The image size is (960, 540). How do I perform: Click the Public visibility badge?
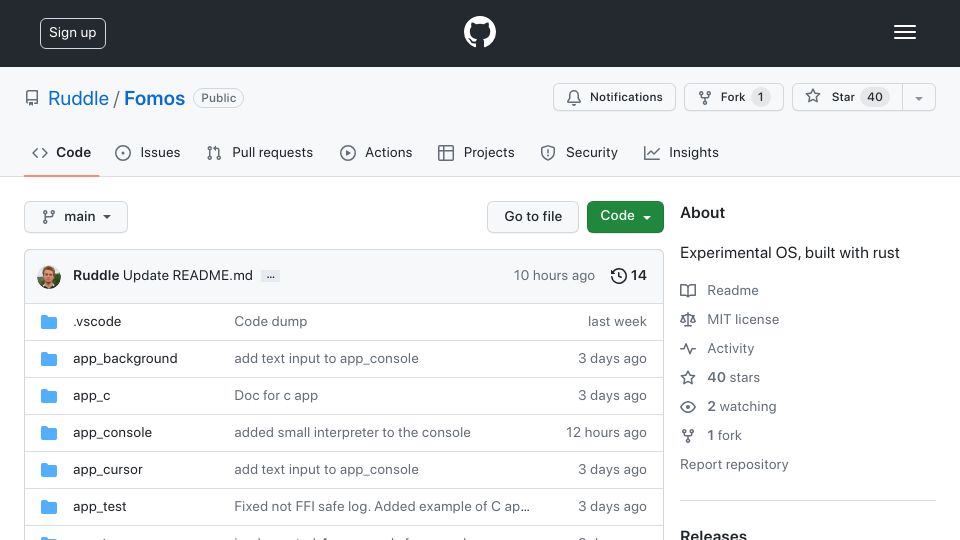coord(219,98)
